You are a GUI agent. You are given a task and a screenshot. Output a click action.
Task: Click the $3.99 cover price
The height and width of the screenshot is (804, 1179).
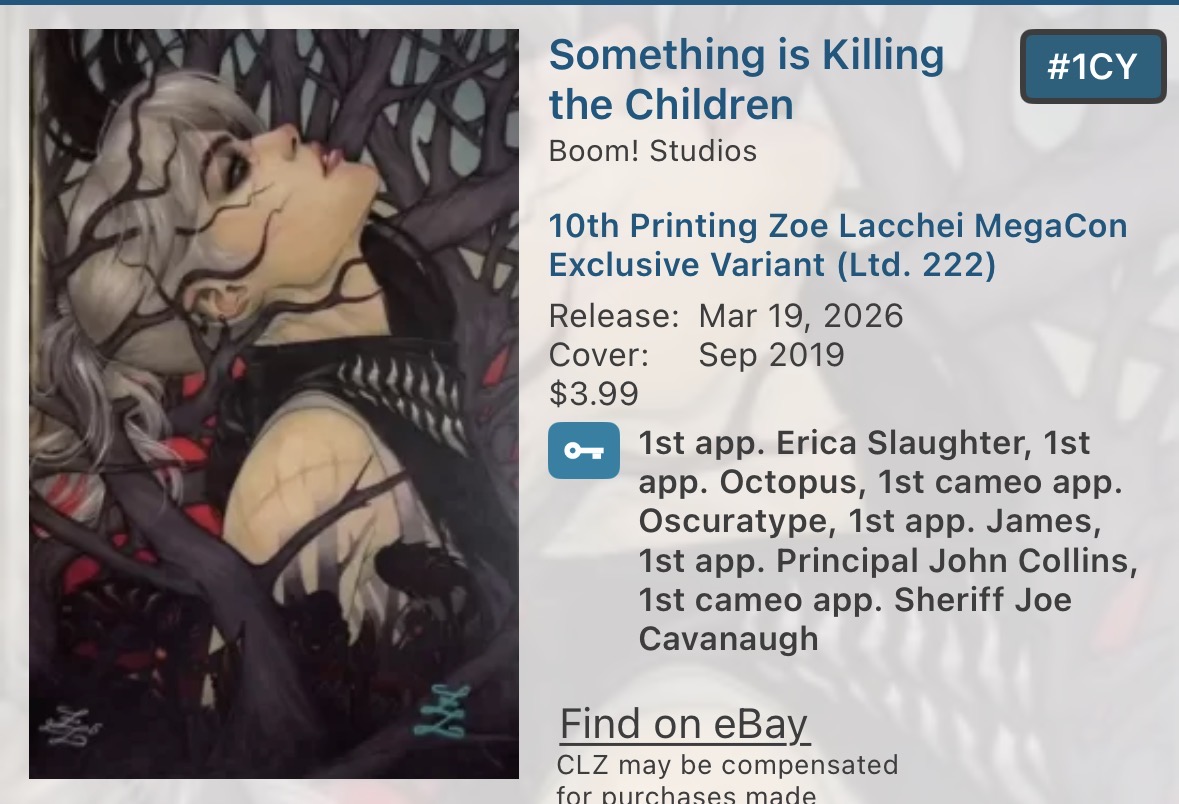click(594, 394)
